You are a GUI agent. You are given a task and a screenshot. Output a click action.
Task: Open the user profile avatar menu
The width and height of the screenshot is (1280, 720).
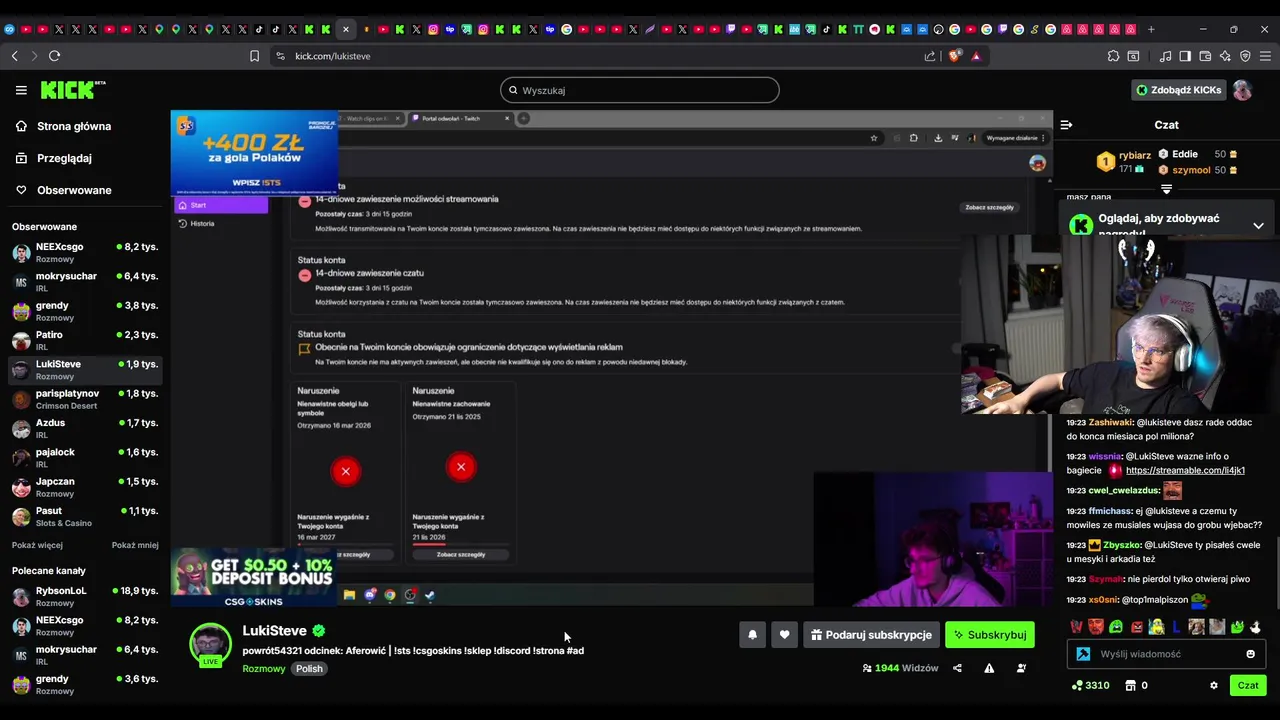click(1242, 90)
